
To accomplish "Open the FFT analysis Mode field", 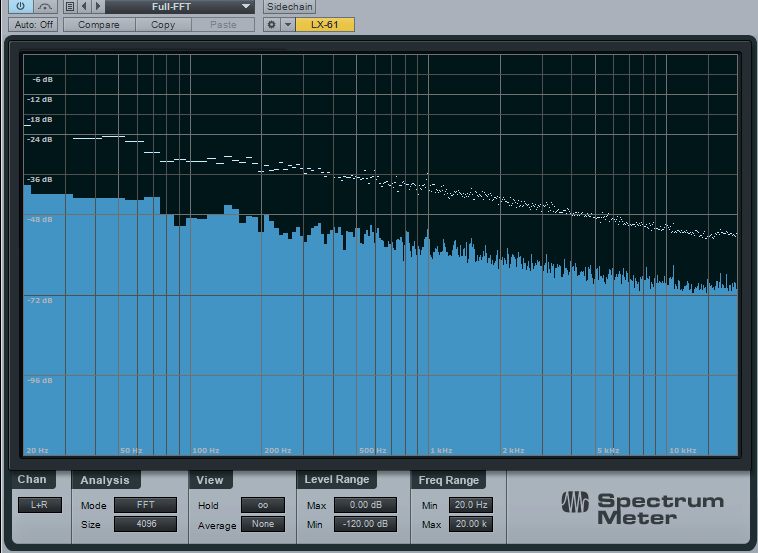I will pos(145,505).
